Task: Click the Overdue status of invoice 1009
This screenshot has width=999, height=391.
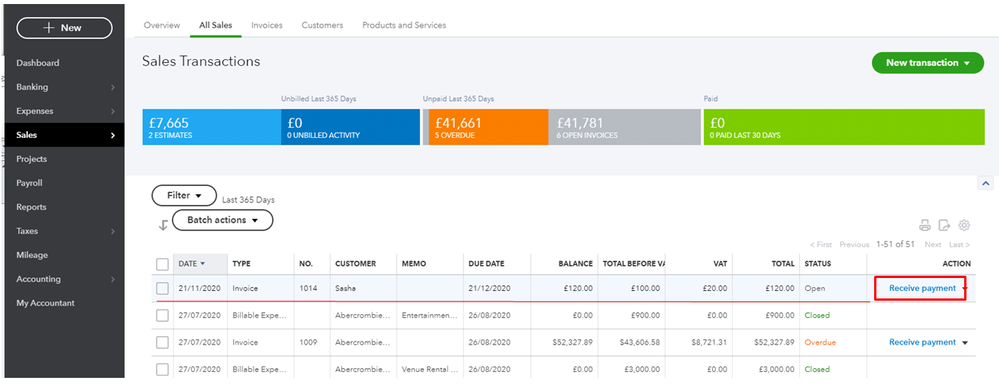Action: pos(820,343)
